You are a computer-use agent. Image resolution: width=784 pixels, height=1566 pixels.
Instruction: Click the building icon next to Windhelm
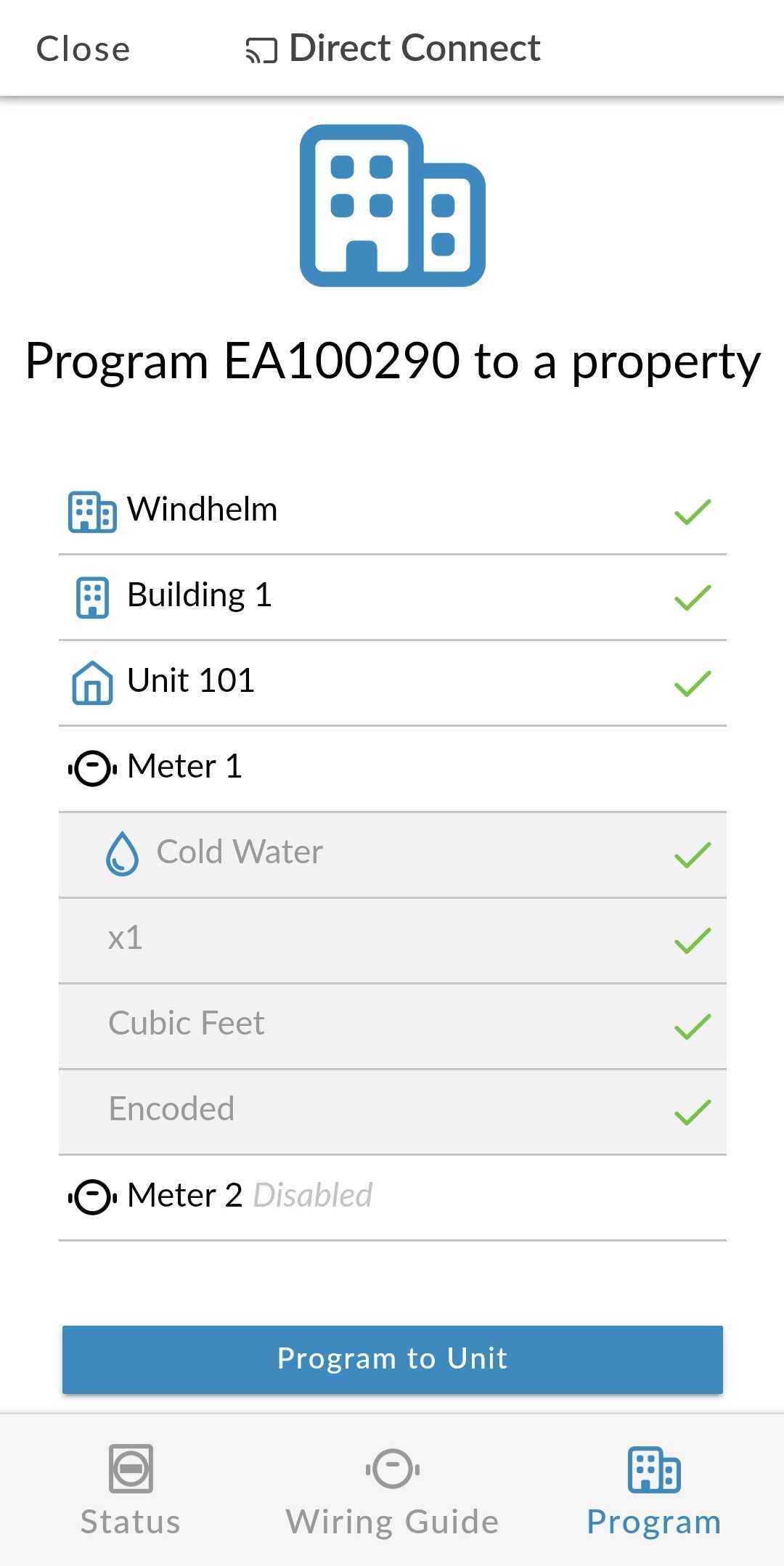pyautogui.click(x=91, y=510)
